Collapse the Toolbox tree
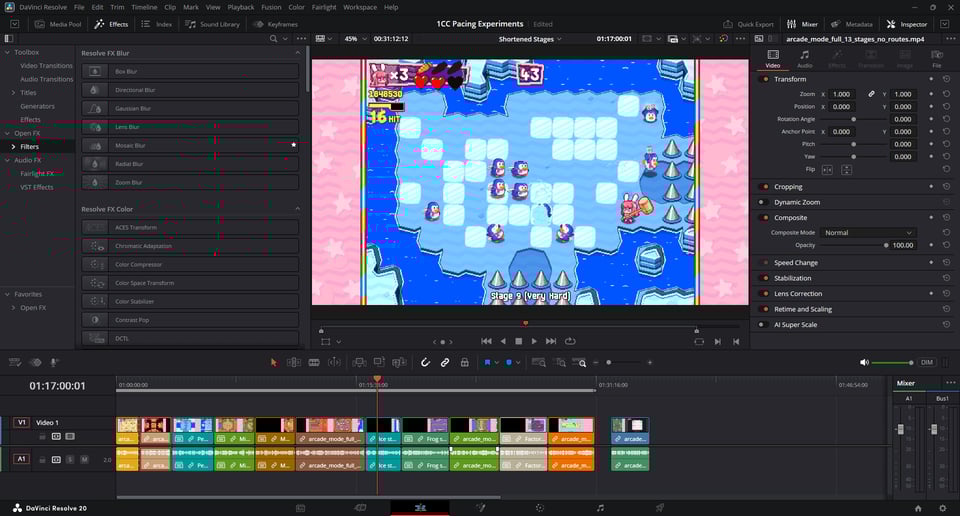 [7, 52]
